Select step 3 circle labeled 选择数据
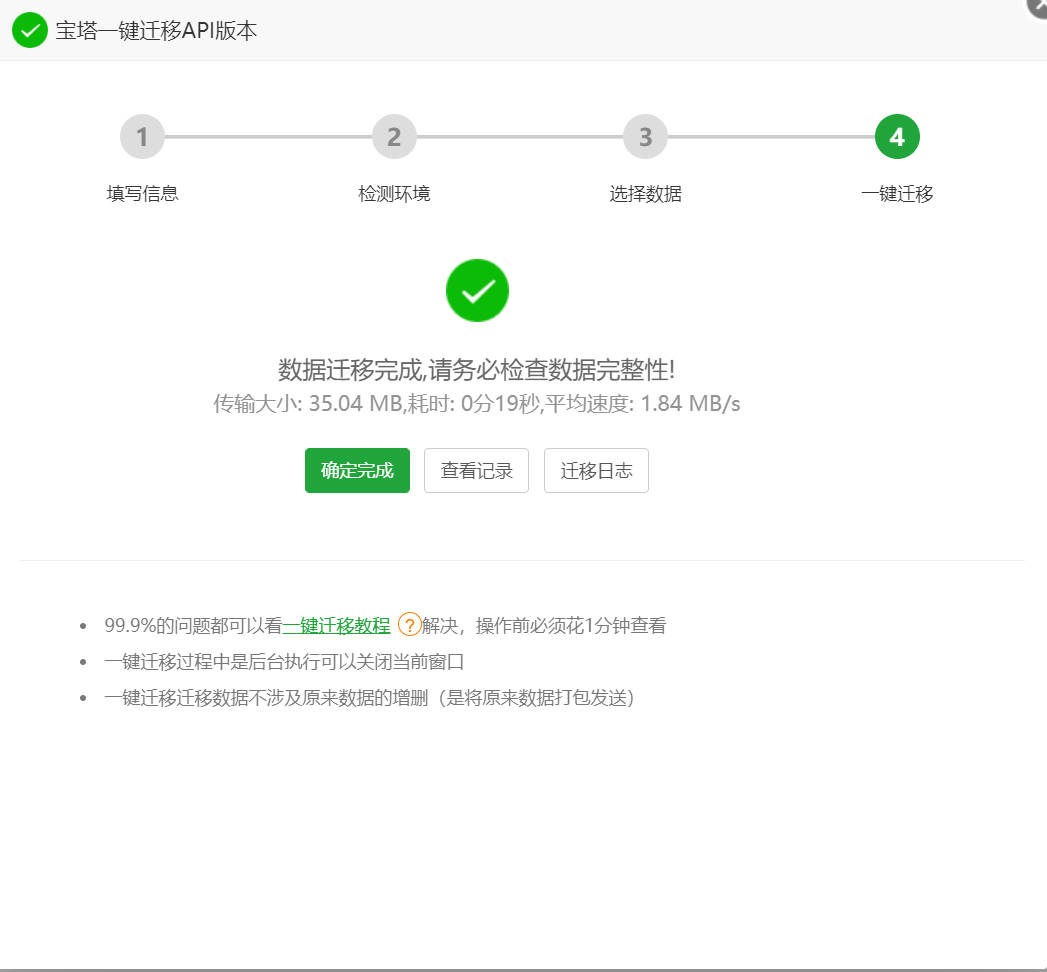 [x=645, y=136]
